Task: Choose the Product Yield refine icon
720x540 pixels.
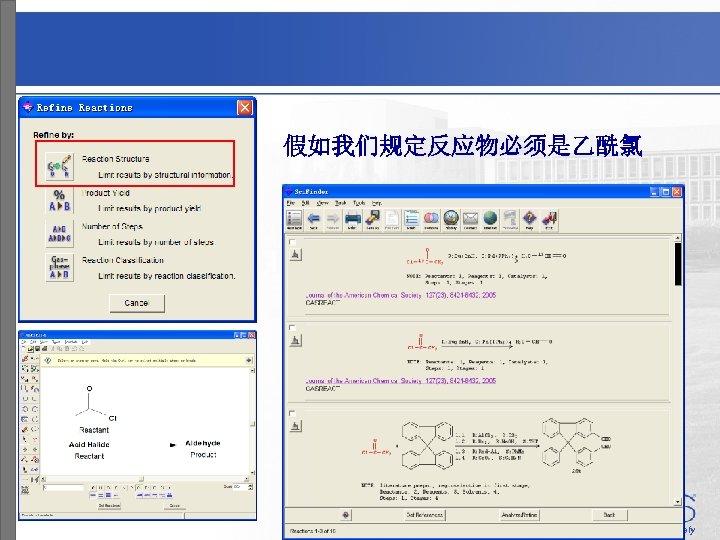Action: pyautogui.click(x=59, y=201)
